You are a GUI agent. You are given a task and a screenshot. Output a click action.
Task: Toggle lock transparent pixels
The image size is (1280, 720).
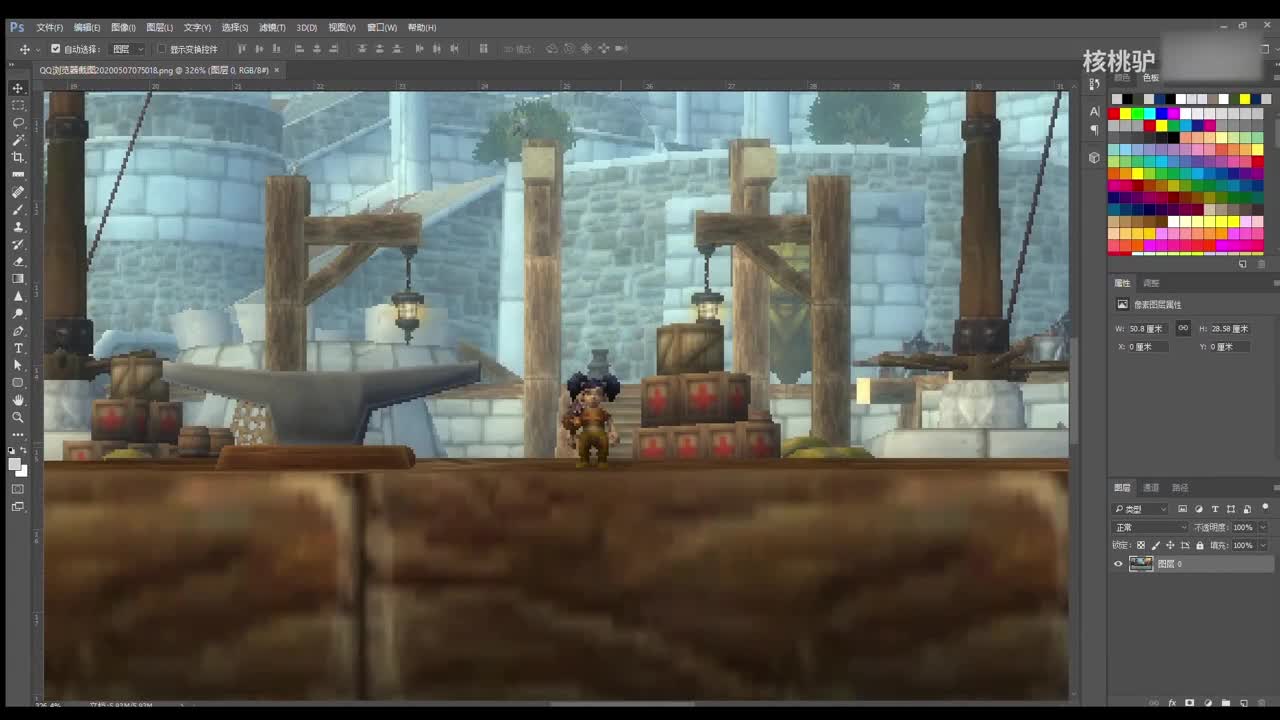(1141, 545)
